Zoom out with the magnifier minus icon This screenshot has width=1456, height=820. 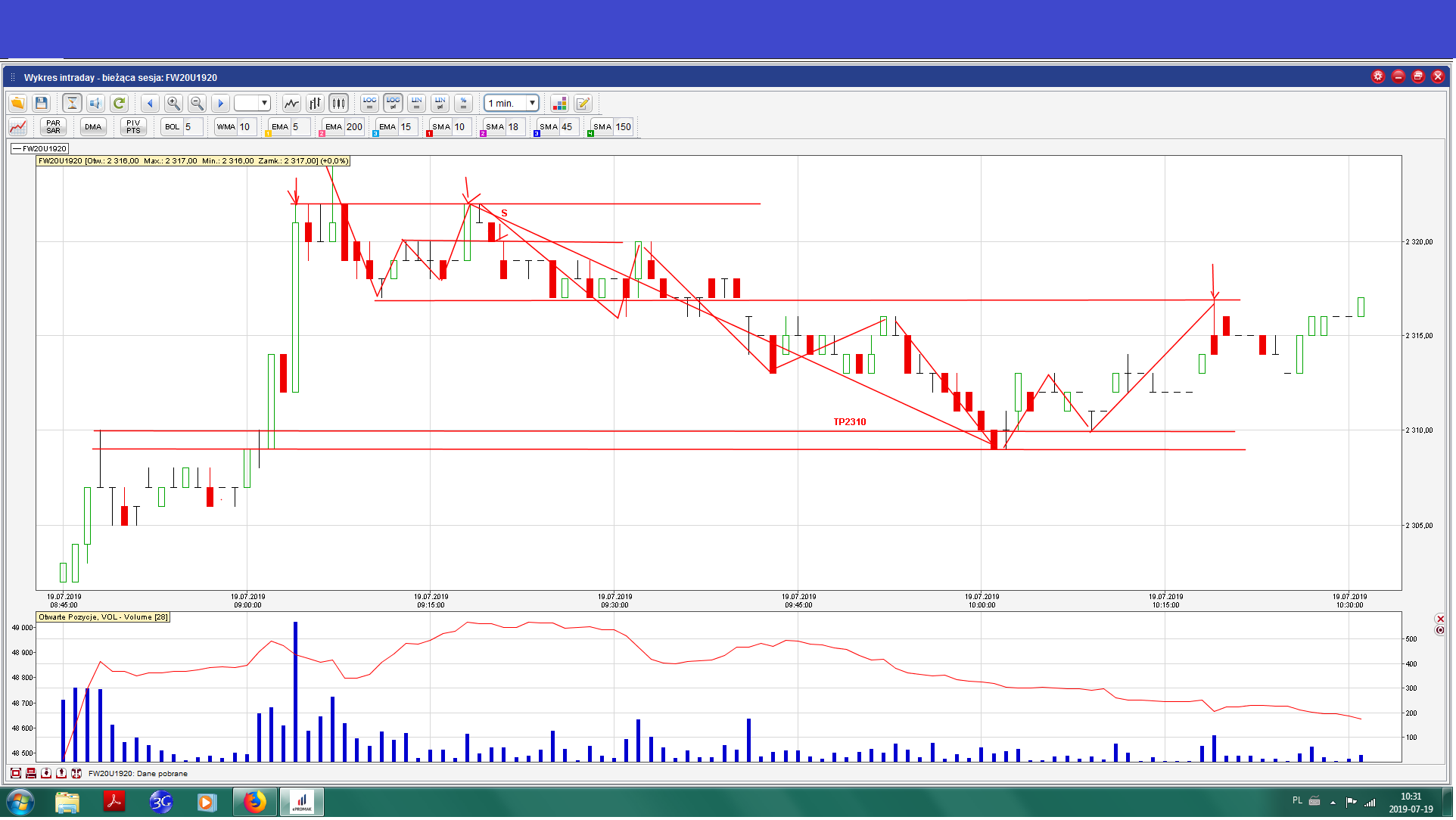coord(197,104)
